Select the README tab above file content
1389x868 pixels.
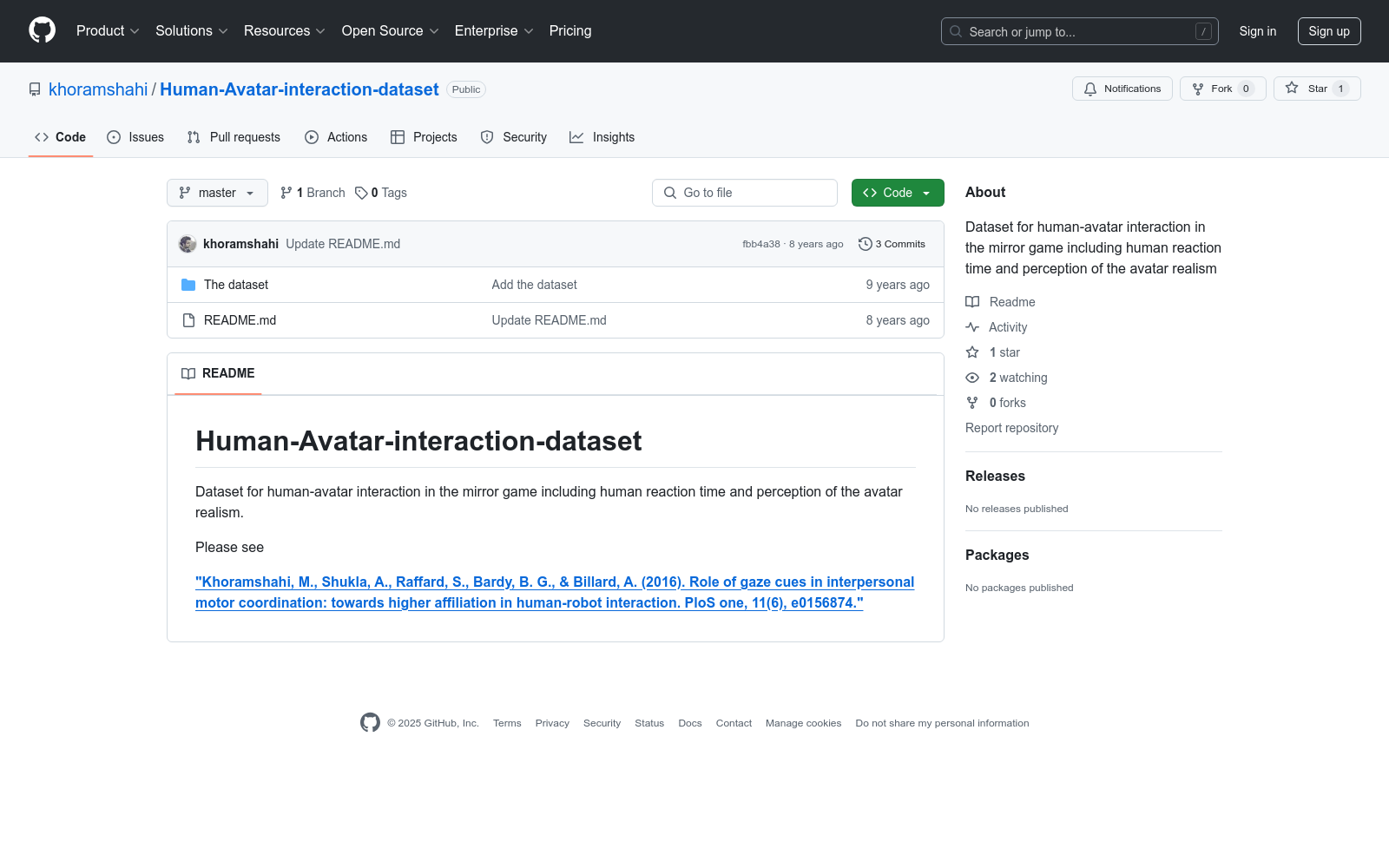click(218, 373)
